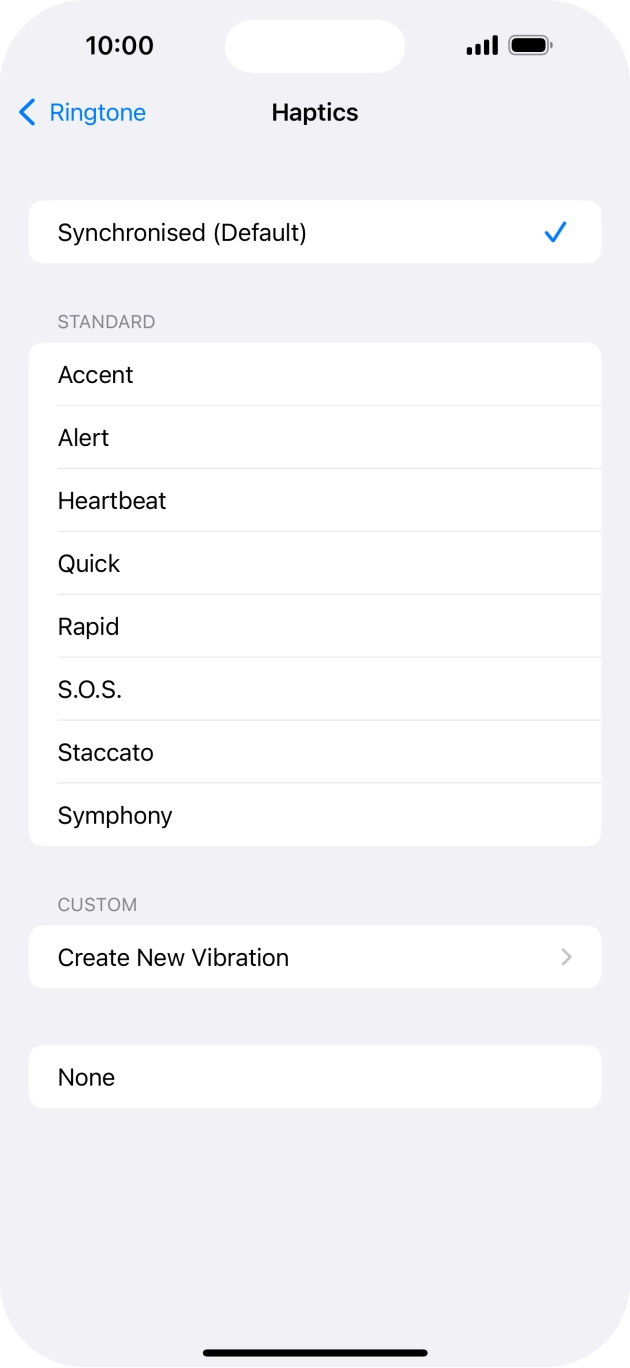Screen dimensions: 630x1368
Task: Tap the Haptics title
Action: (x=314, y=112)
